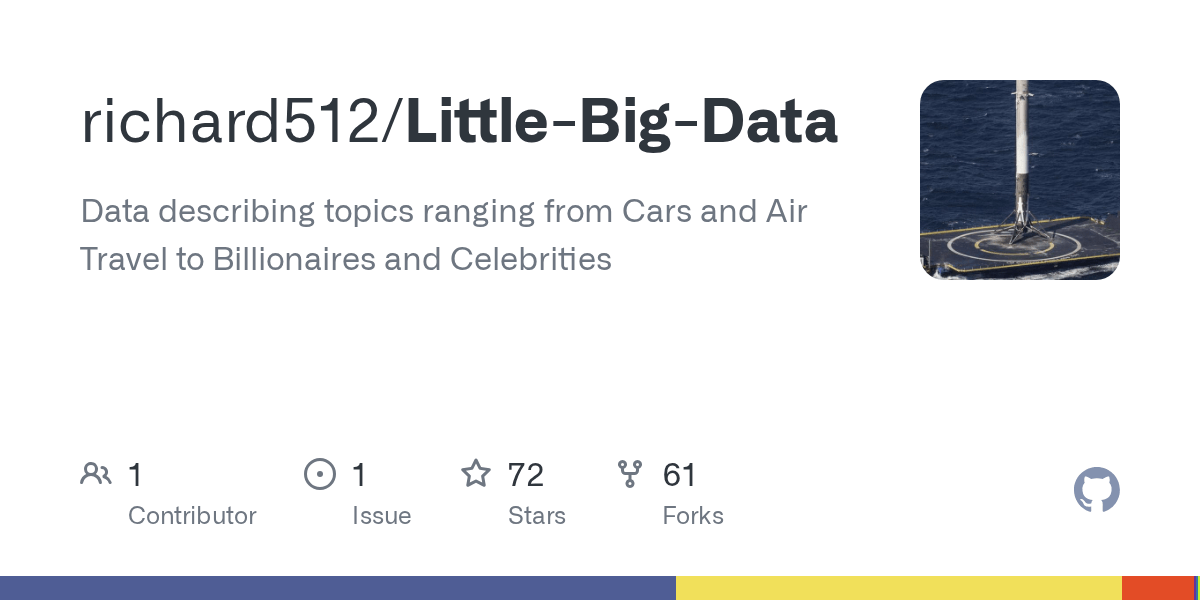The image size is (1200, 600).
Task: Click the orange-red language bar segment
Action: [x=1157, y=588]
